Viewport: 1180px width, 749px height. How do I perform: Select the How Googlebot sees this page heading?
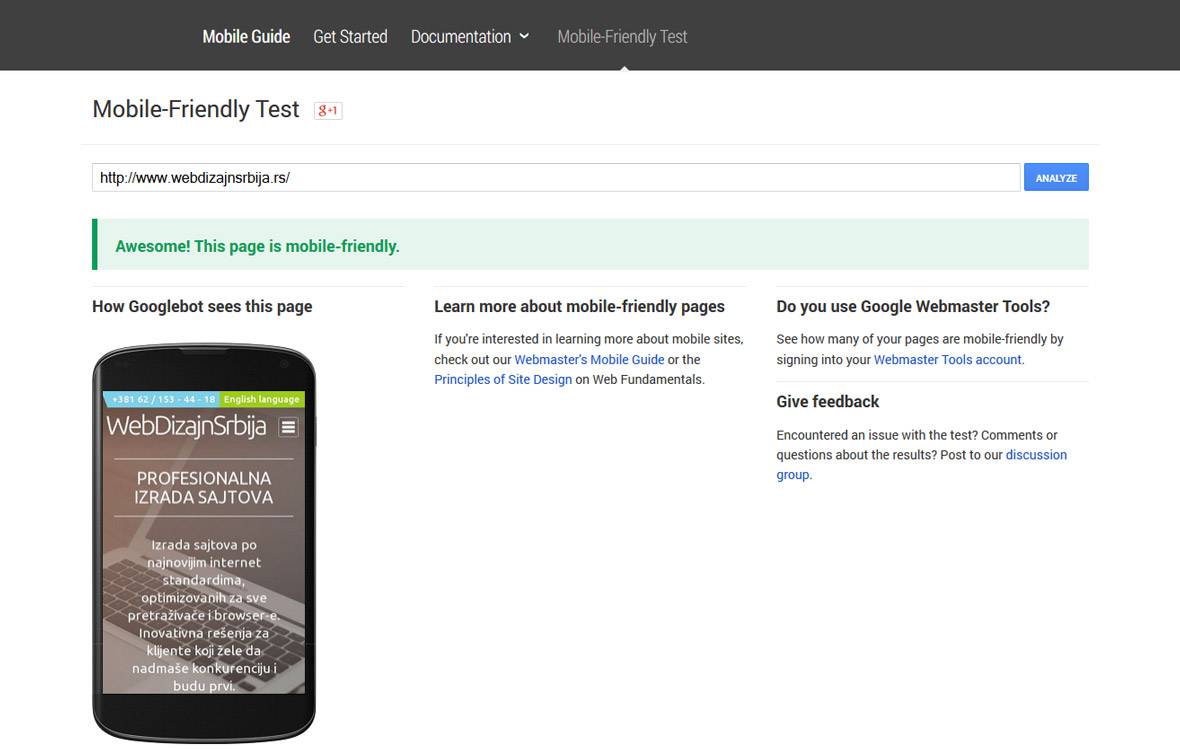coord(202,307)
